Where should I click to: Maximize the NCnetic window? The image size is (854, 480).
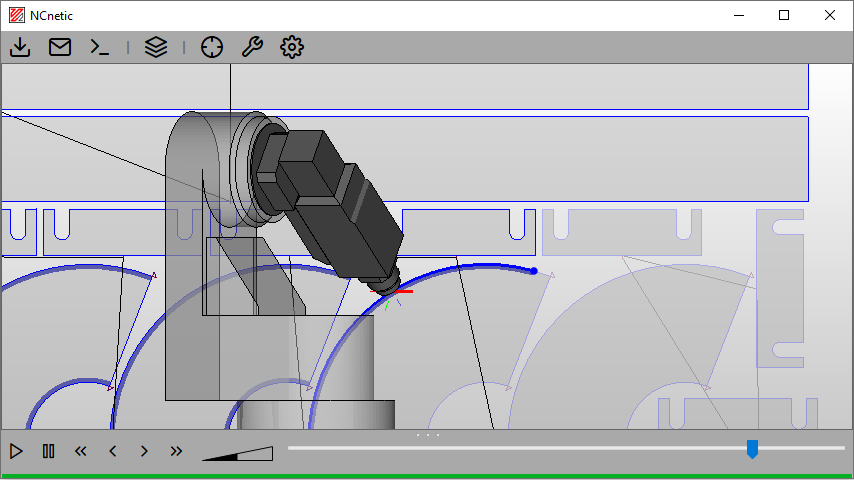tap(784, 15)
